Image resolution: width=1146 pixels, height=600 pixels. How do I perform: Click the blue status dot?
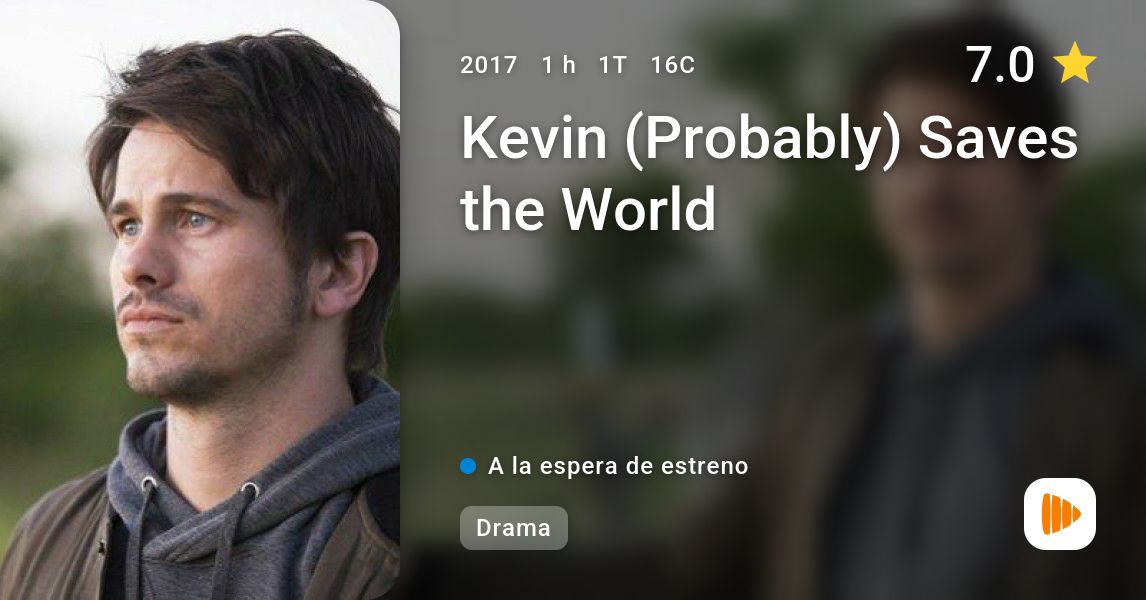(468, 466)
